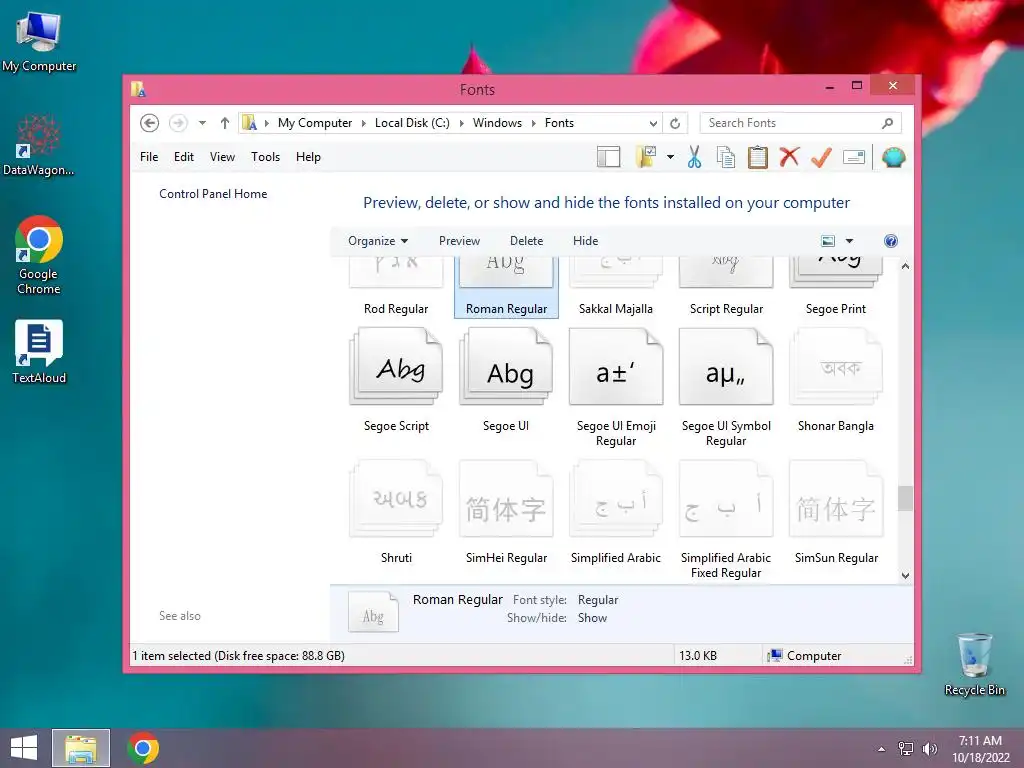Image resolution: width=1024 pixels, height=768 pixels.
Task: Select the Simplified Arabic font icon
Action: pyautogui.click(x=616, y=499)
